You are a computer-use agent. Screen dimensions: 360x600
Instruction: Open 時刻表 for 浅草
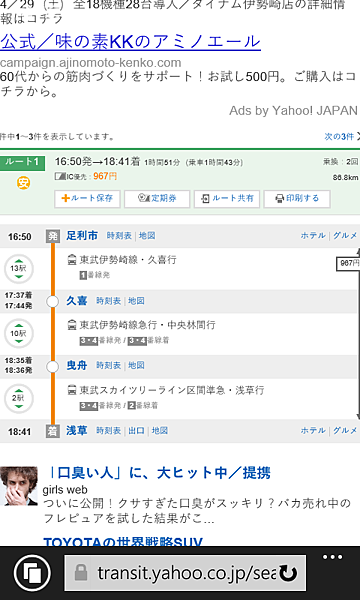[109, 431]
